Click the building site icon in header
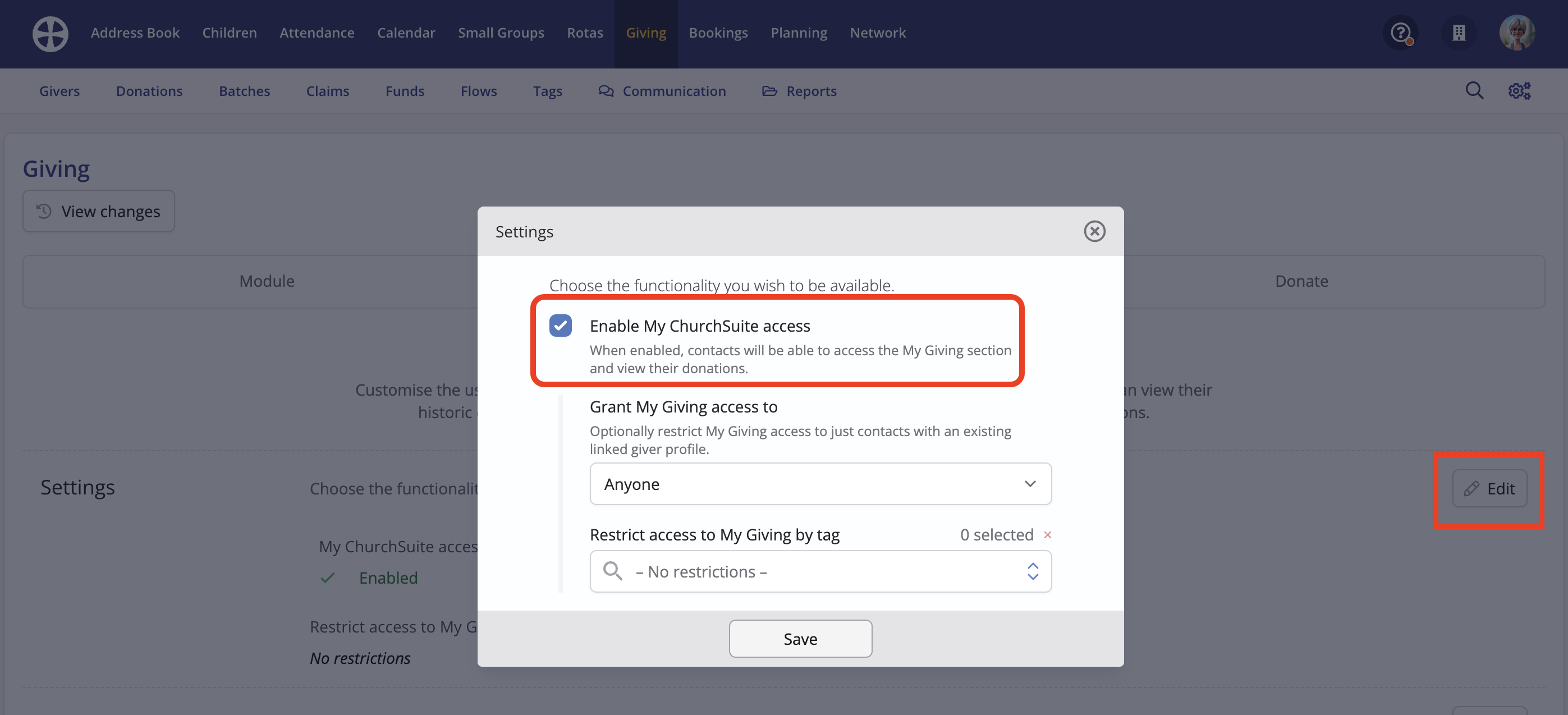 (x=1459, y=33)
